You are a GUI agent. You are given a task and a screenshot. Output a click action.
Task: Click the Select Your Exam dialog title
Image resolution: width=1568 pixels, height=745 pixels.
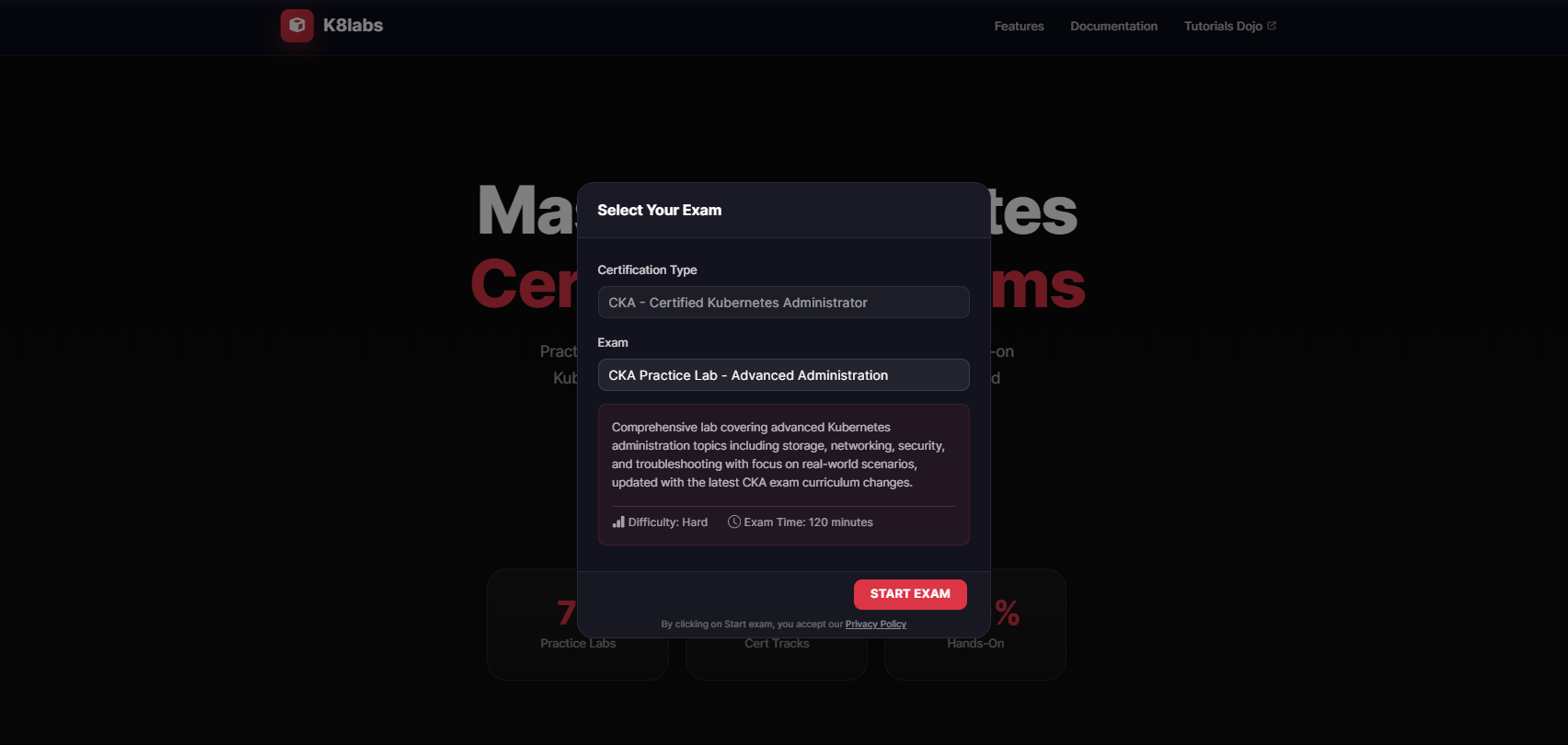[x=659, y=211]
